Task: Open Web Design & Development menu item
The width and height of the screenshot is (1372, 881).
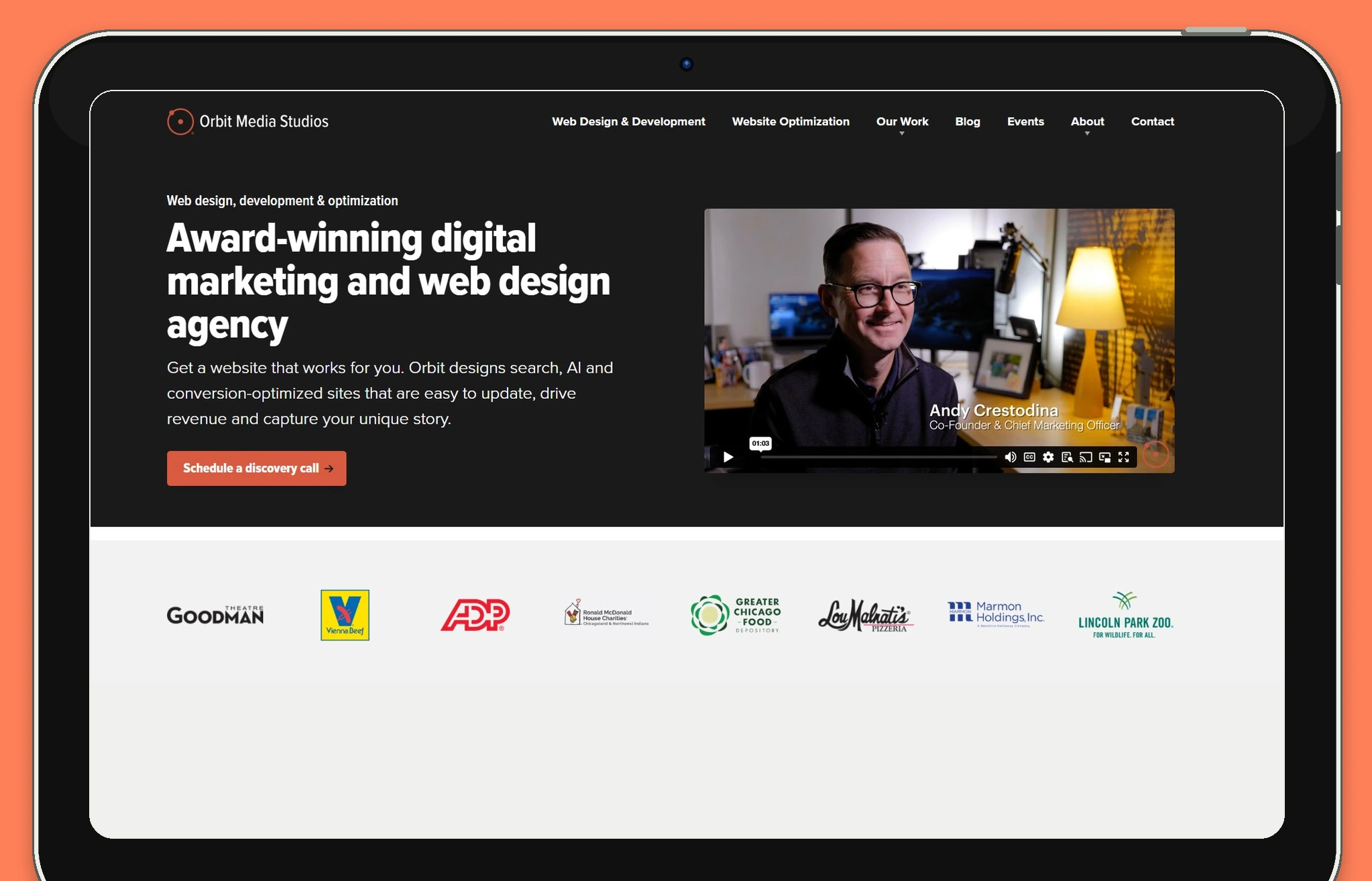Action: (628, 121)
